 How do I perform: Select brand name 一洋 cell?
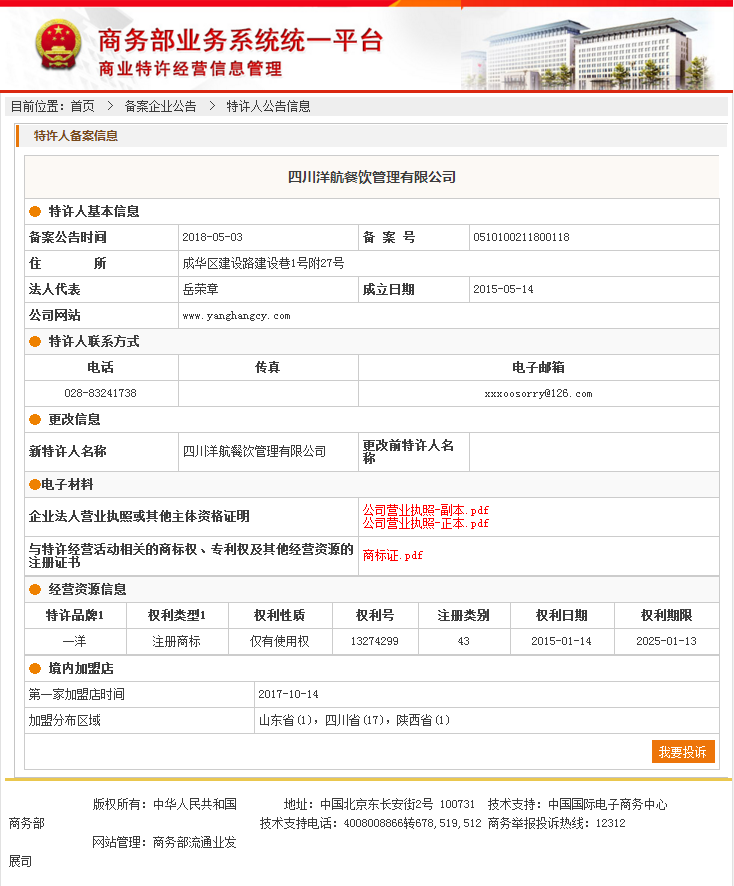(75, 641)
